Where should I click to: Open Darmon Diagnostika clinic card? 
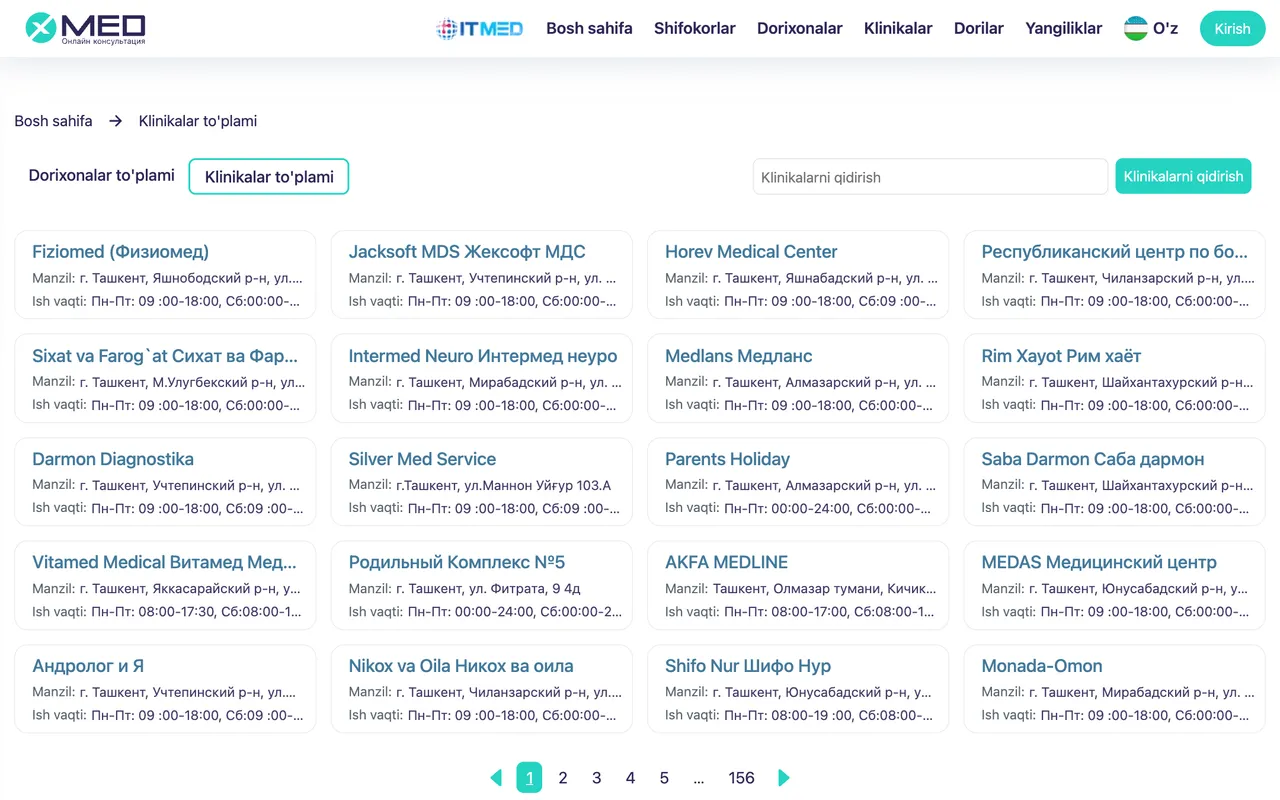tap(165, 482)
